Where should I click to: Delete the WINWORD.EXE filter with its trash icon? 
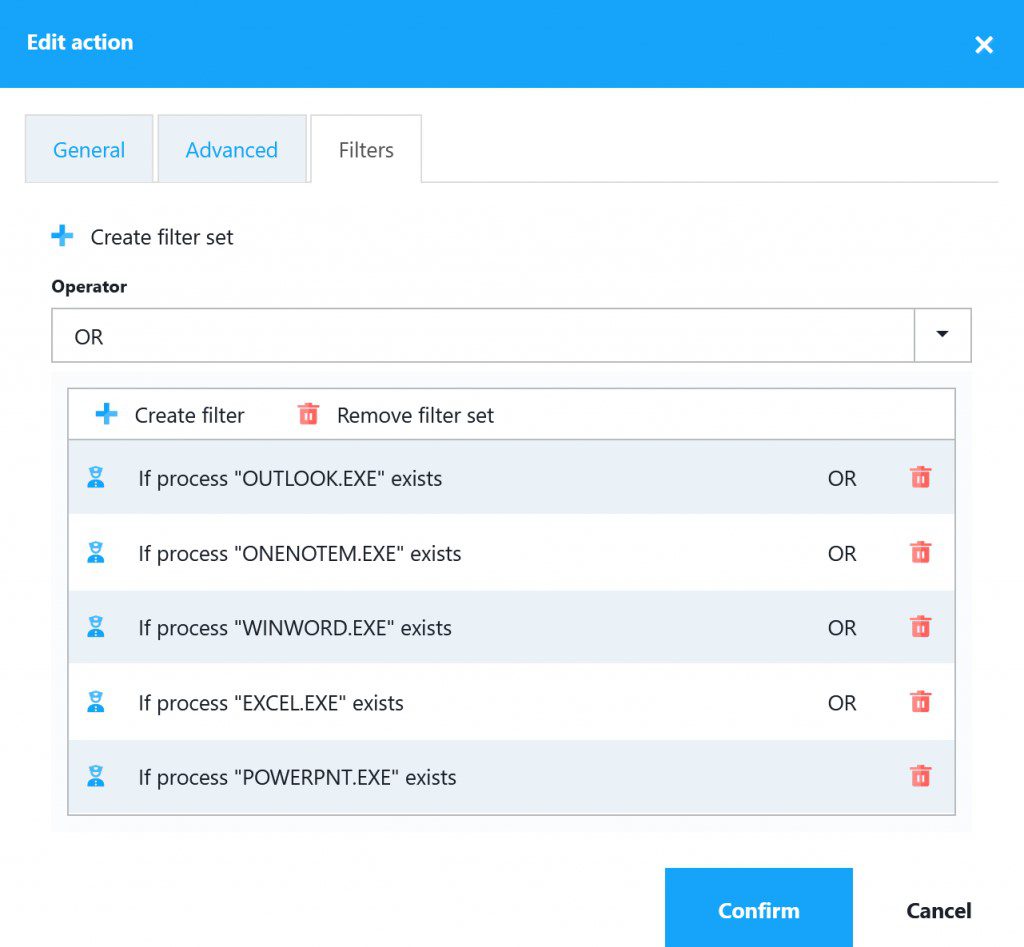(919, 627)
